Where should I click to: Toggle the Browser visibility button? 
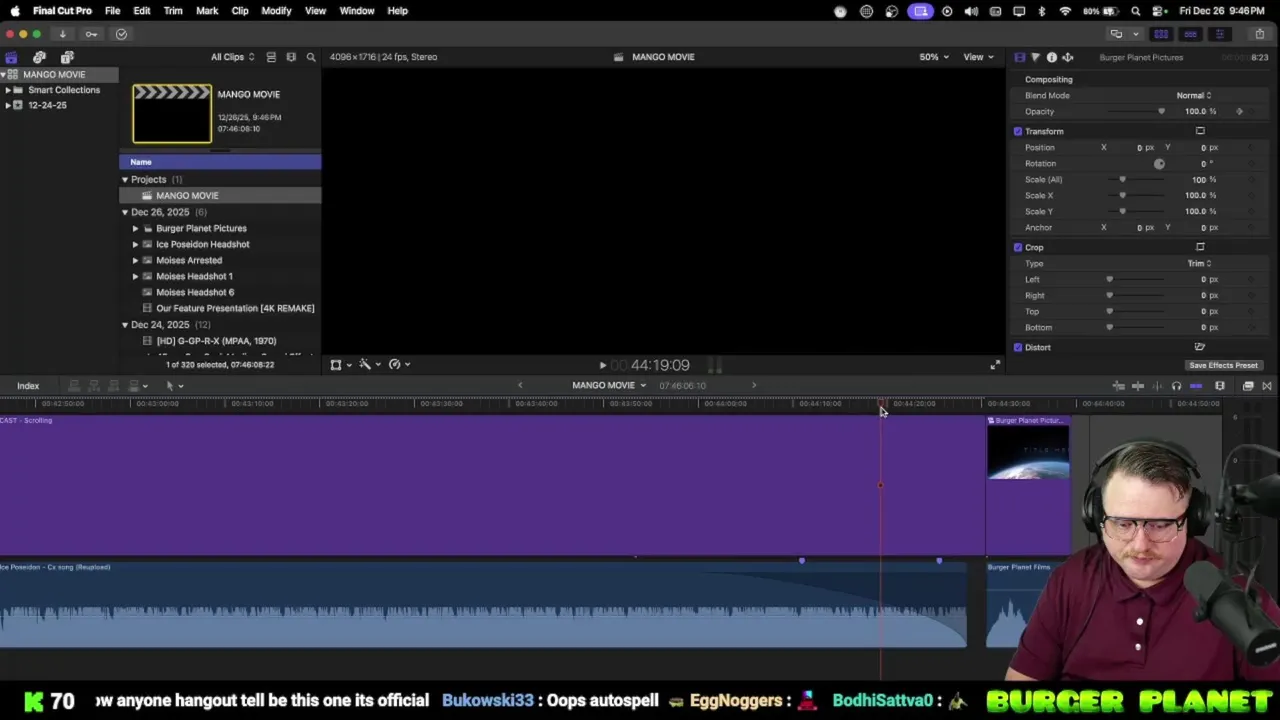[1161, 34]
